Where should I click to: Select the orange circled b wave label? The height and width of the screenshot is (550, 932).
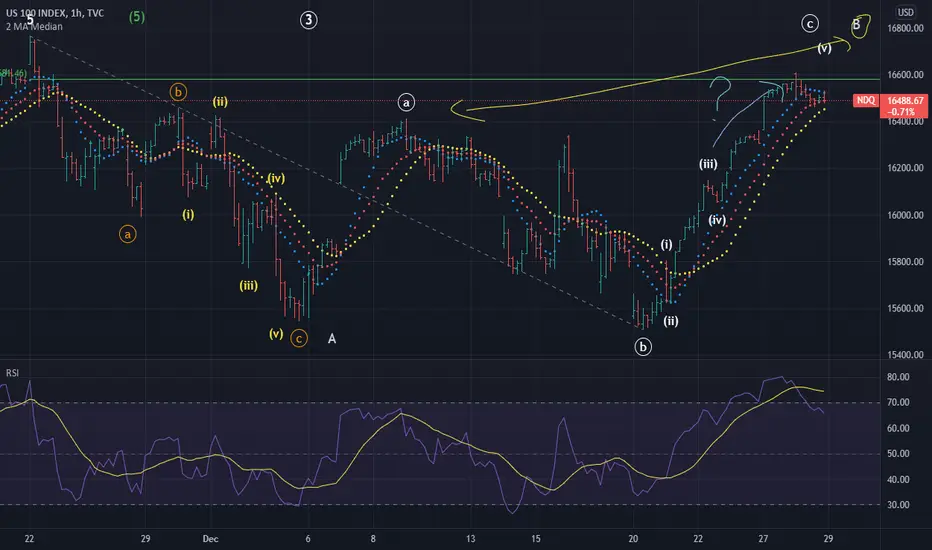[178, 92]
